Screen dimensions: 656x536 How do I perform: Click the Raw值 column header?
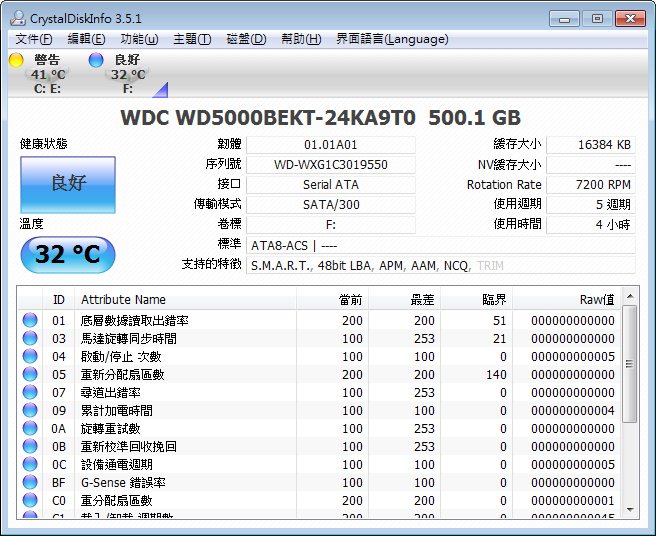pyautogui.click(x=566, y=300)
